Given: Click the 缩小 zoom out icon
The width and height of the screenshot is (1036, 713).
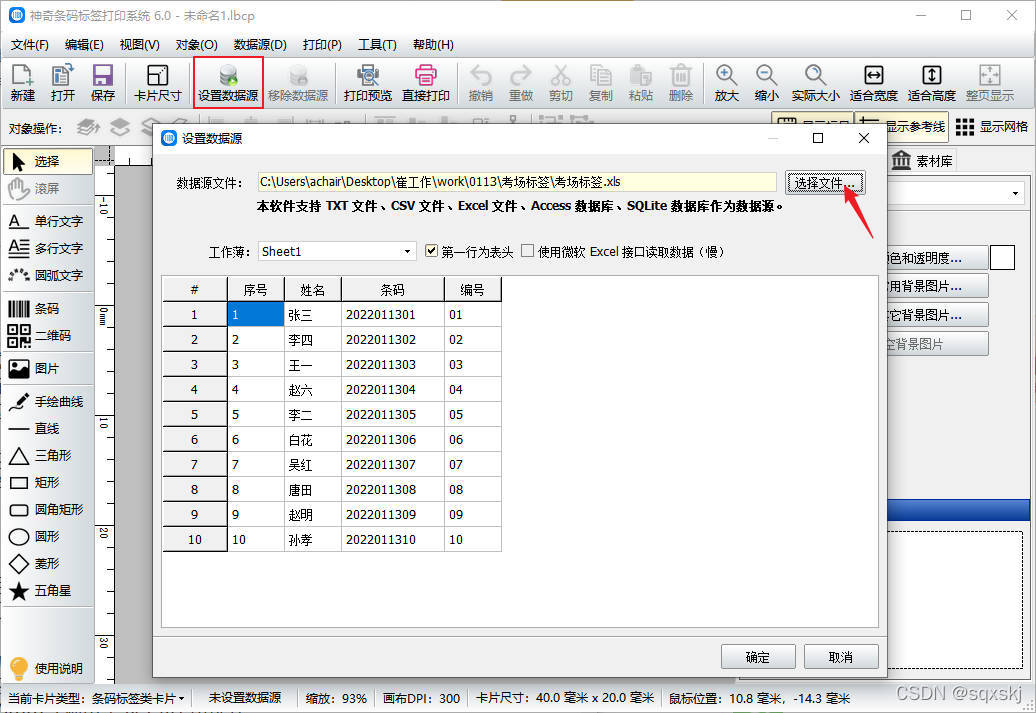Looking at the screenshot, I should pos(766,83).
